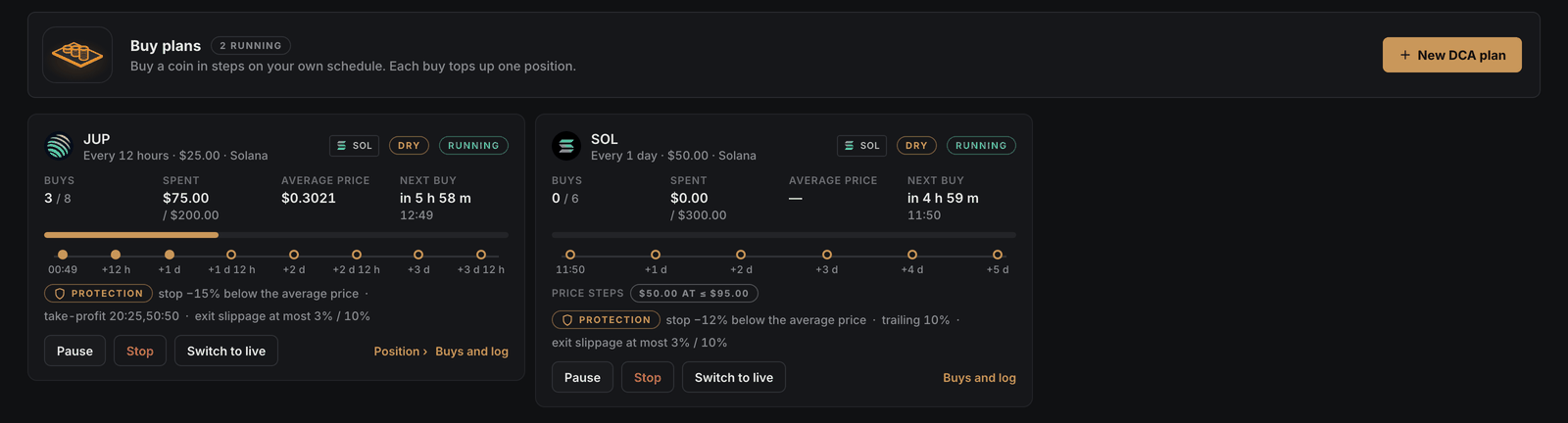
Task: Click the $50.00 AT ≤ $95.00 price step
Action: [x=694, y=294]
